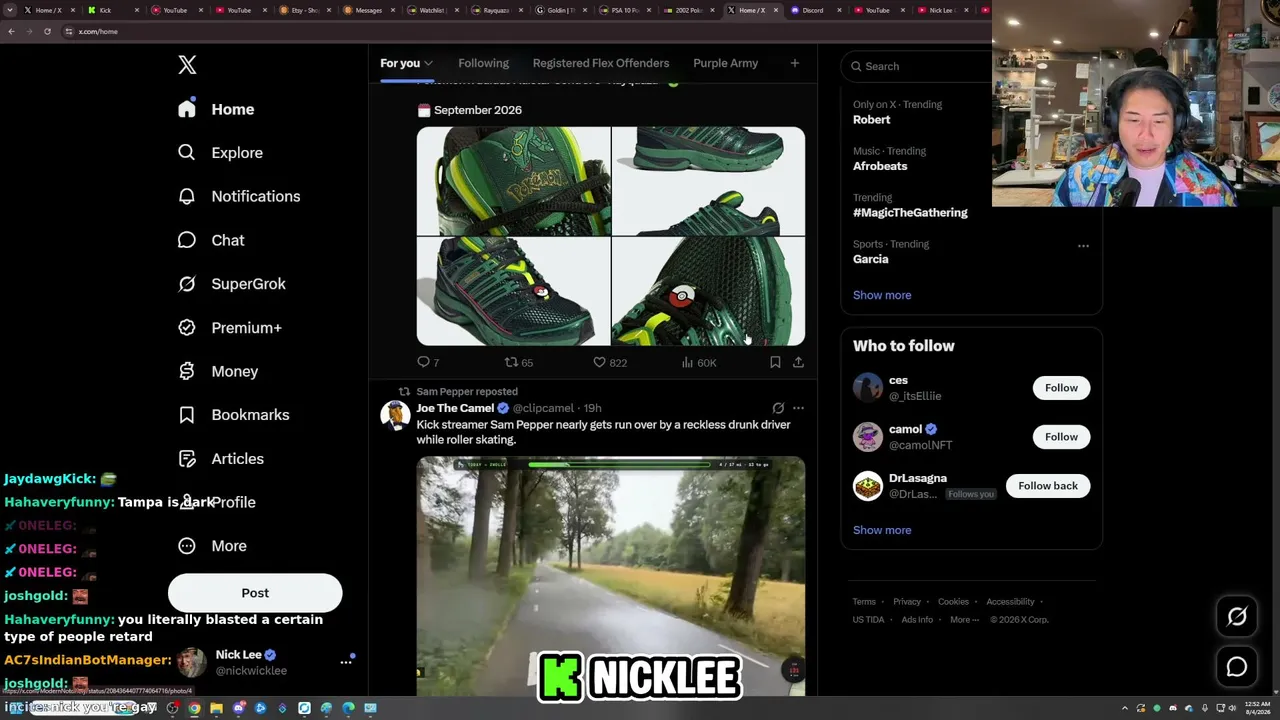This screenshot has height=720, width=1280.
Task: Open more options on Joe The Camel post
Action: pyautogui.click(x=798, y=408)
